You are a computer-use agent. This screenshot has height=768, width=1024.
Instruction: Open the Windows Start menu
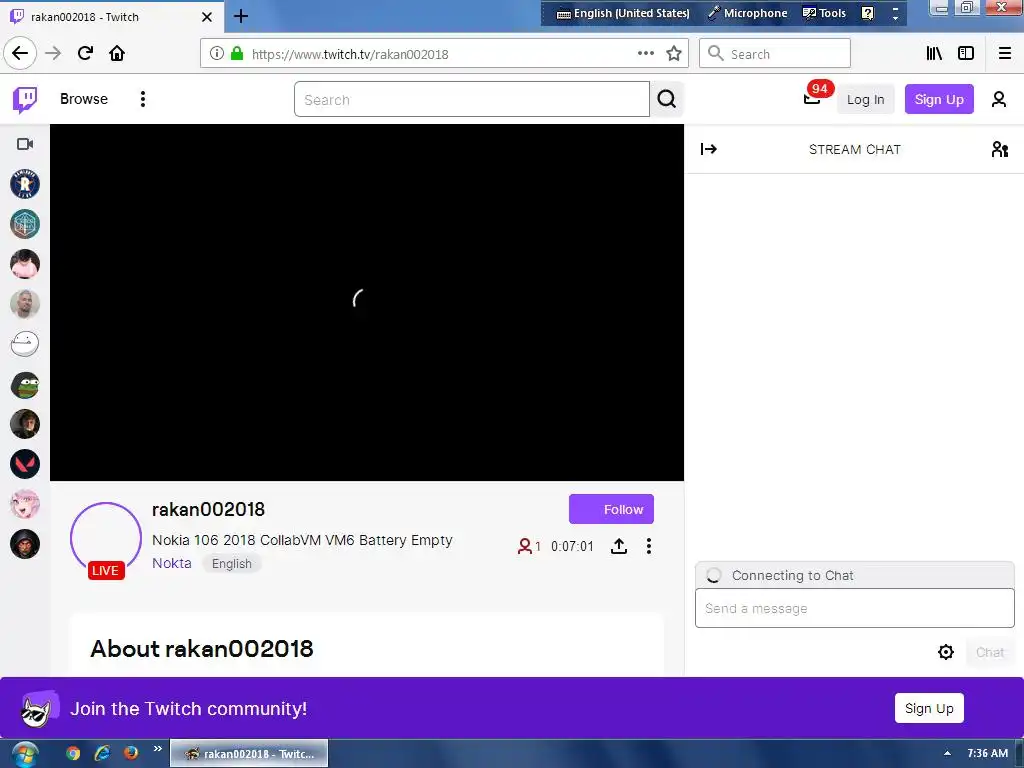point(24,754)
